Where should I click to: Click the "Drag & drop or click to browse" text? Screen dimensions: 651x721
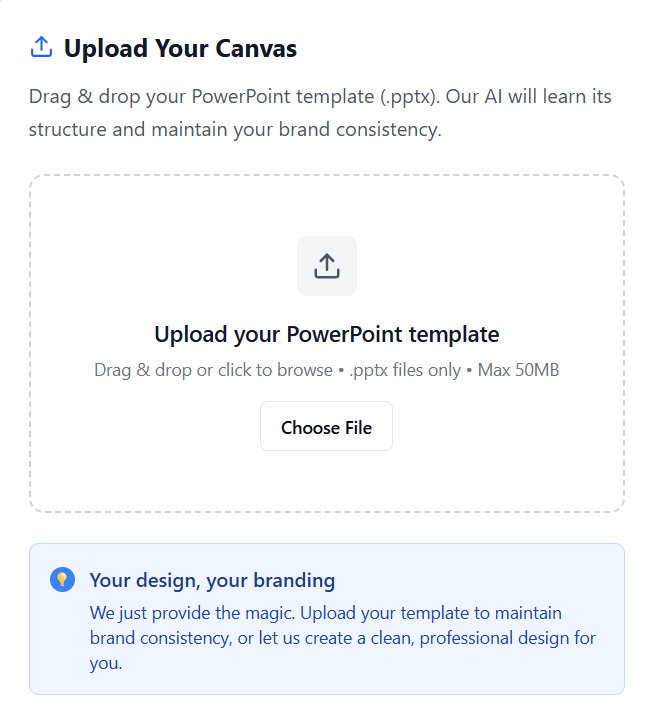(213, 370)
